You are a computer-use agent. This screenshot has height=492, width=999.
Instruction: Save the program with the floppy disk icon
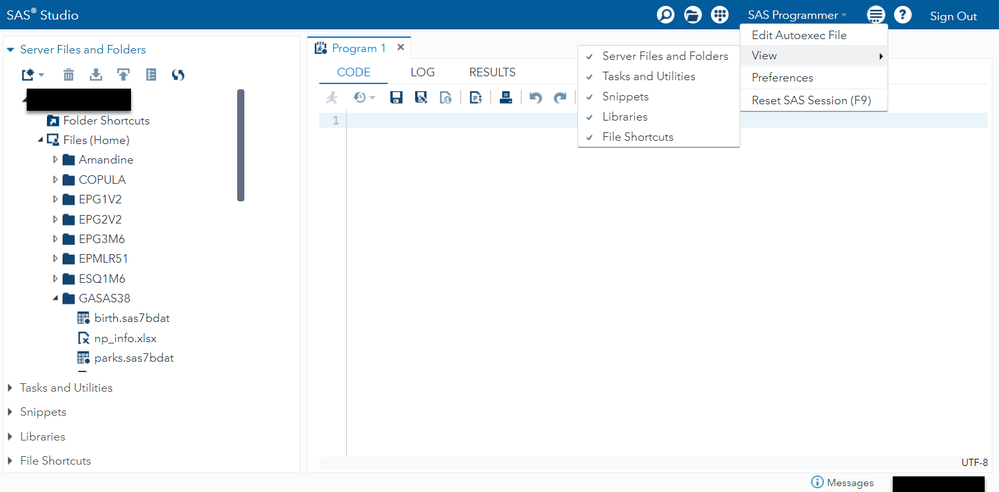[x=396, y=98]
